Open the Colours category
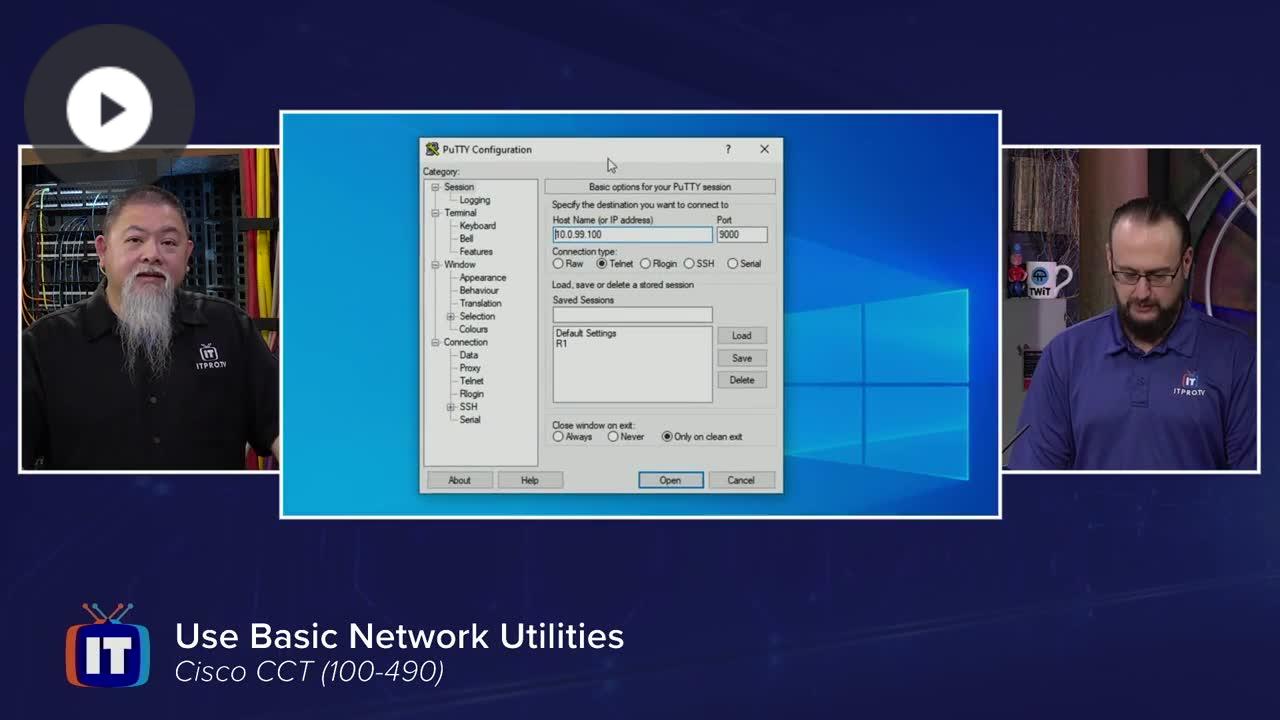 (x=474, y=329)
